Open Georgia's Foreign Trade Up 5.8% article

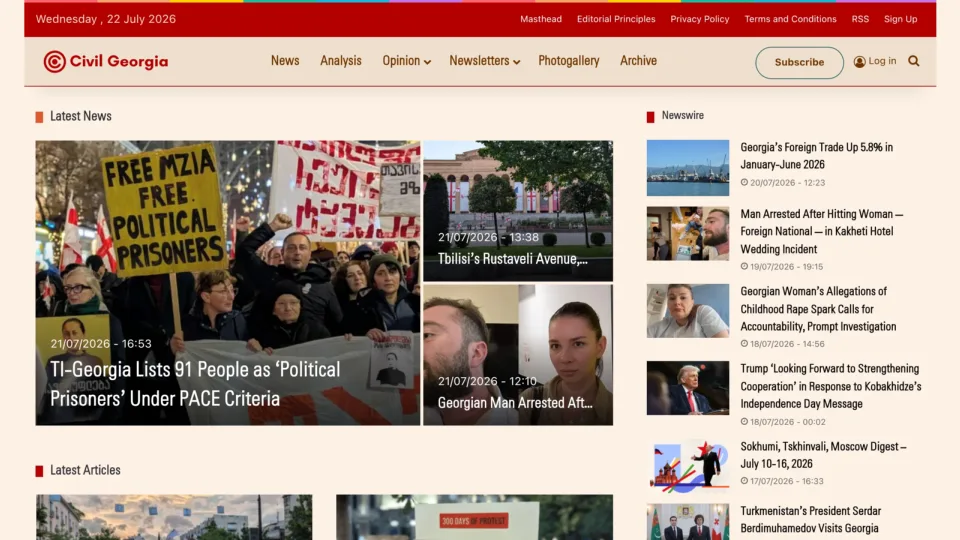pos(816,156)
